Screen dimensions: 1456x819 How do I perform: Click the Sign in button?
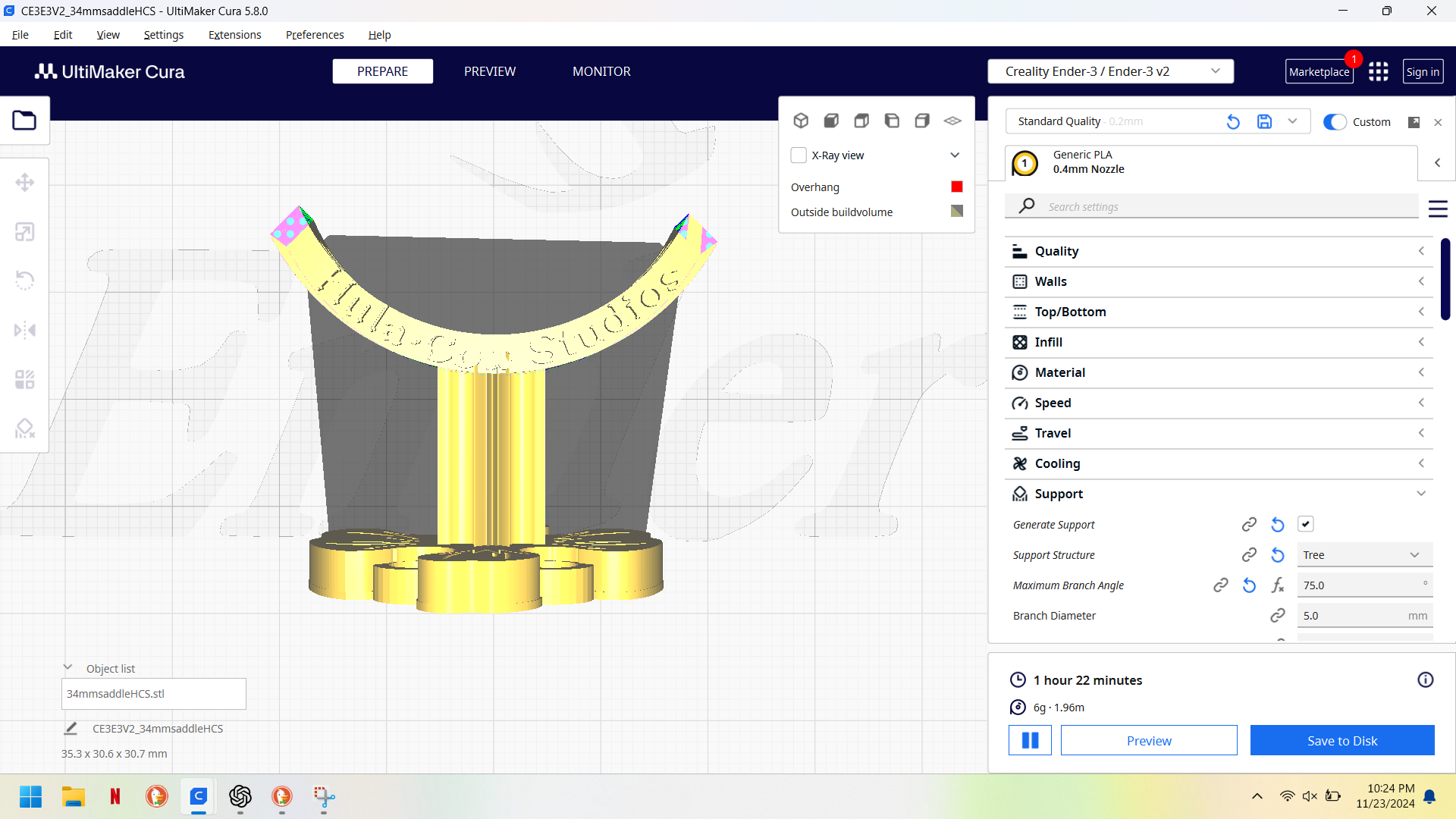point(1423,71)
